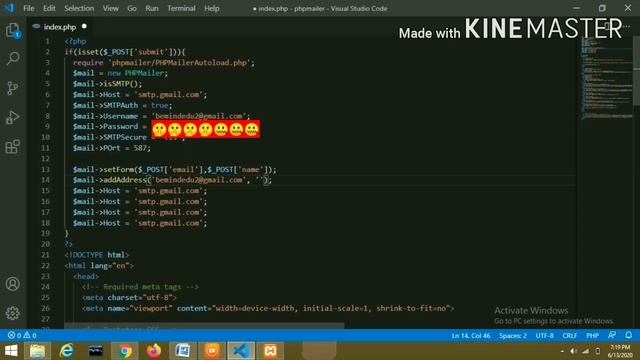This screenshot has height=360, width=640.
Task: Click 'setForm' on line 13
Action: tap(119, 169)
